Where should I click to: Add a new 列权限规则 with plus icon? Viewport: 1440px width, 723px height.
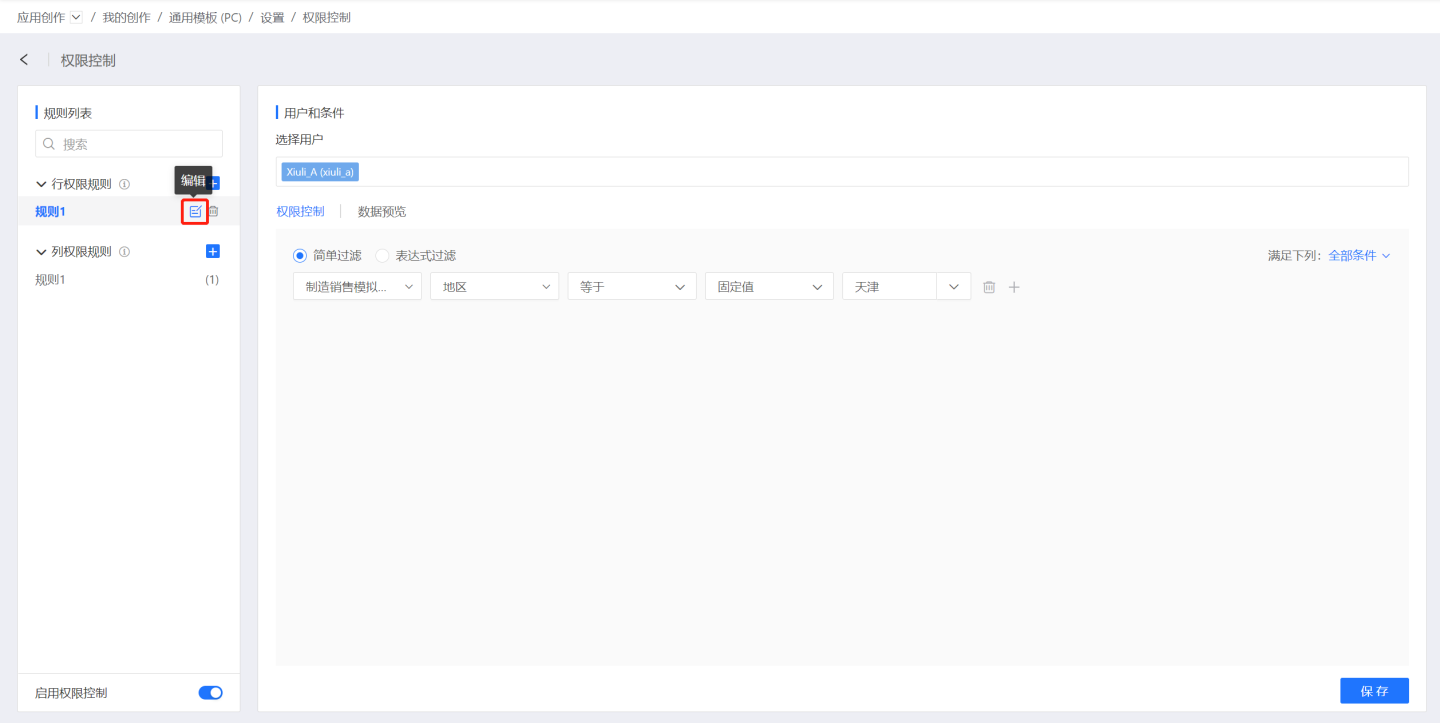212,251
